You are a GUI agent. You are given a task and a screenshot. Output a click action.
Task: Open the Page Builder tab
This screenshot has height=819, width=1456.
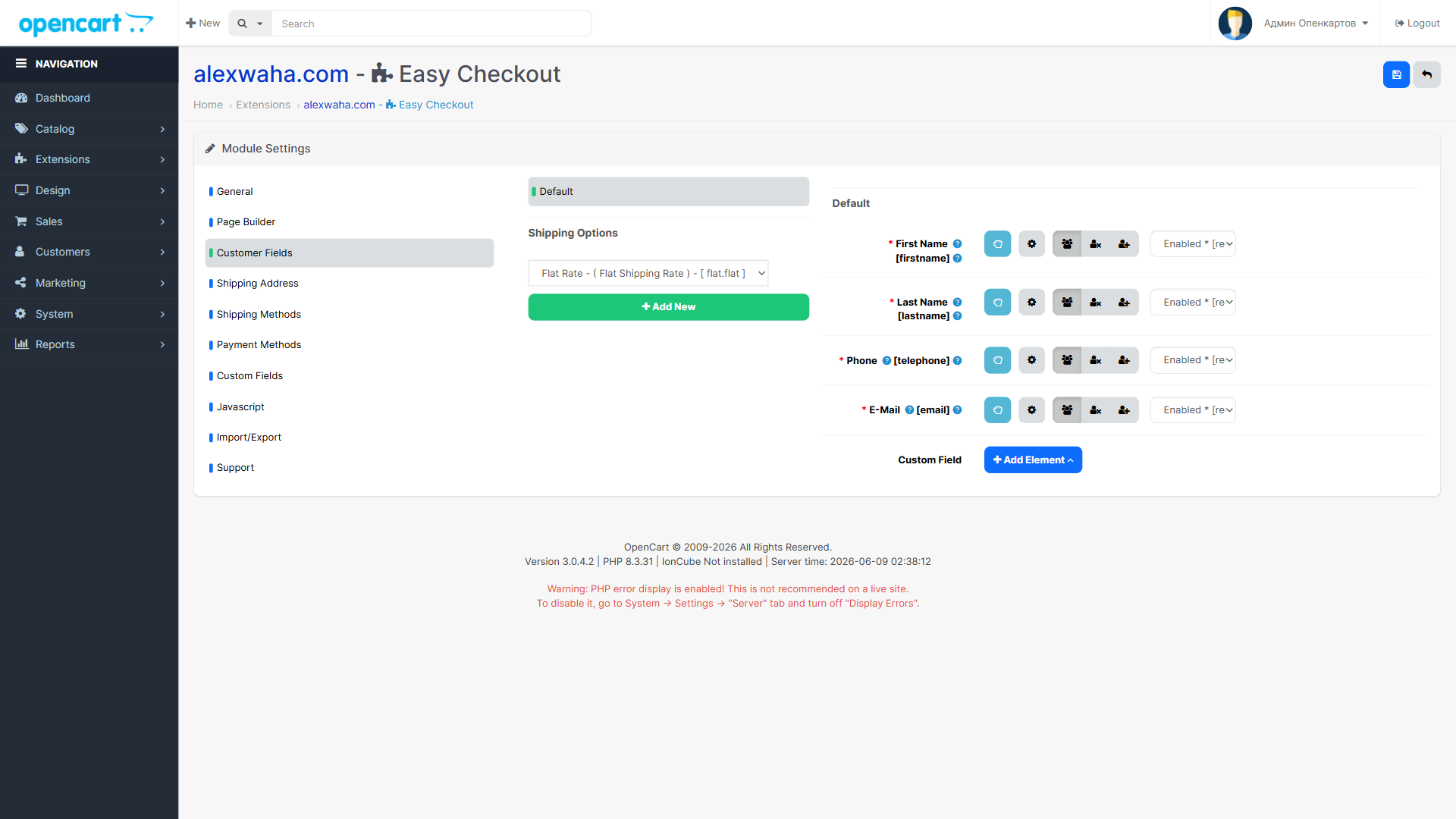click(x=350, y=222)
